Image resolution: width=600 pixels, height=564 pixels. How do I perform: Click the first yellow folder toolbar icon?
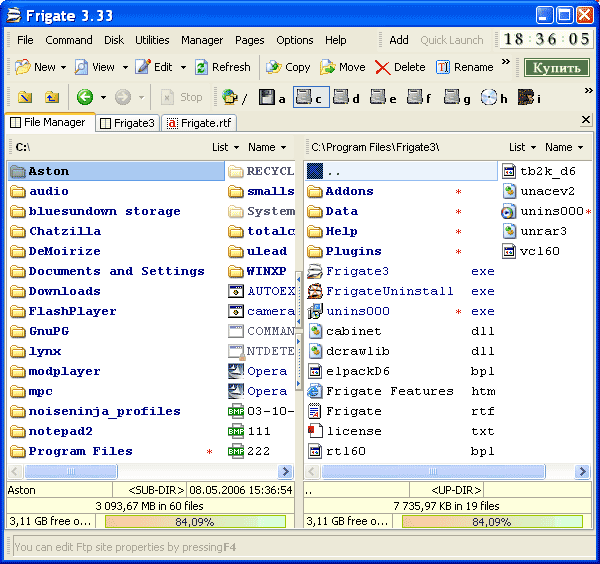[25, 97]
